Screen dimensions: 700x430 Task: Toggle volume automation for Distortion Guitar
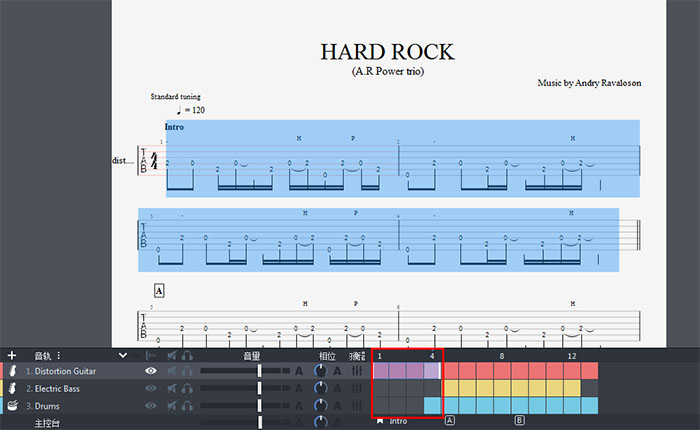(x=298, y=371)
